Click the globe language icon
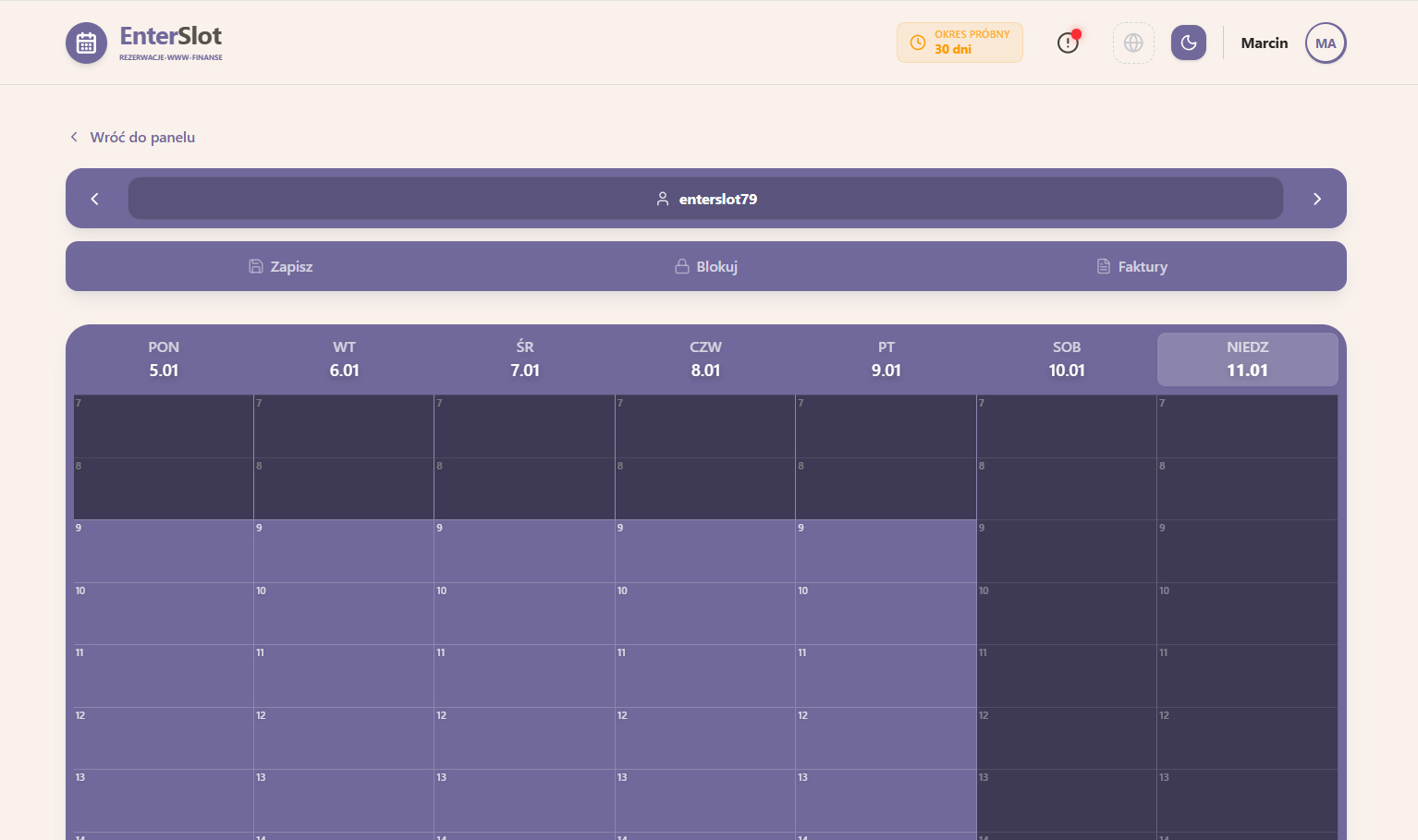The height and width of the screenshot is (840, 1418). [1133, 43]
